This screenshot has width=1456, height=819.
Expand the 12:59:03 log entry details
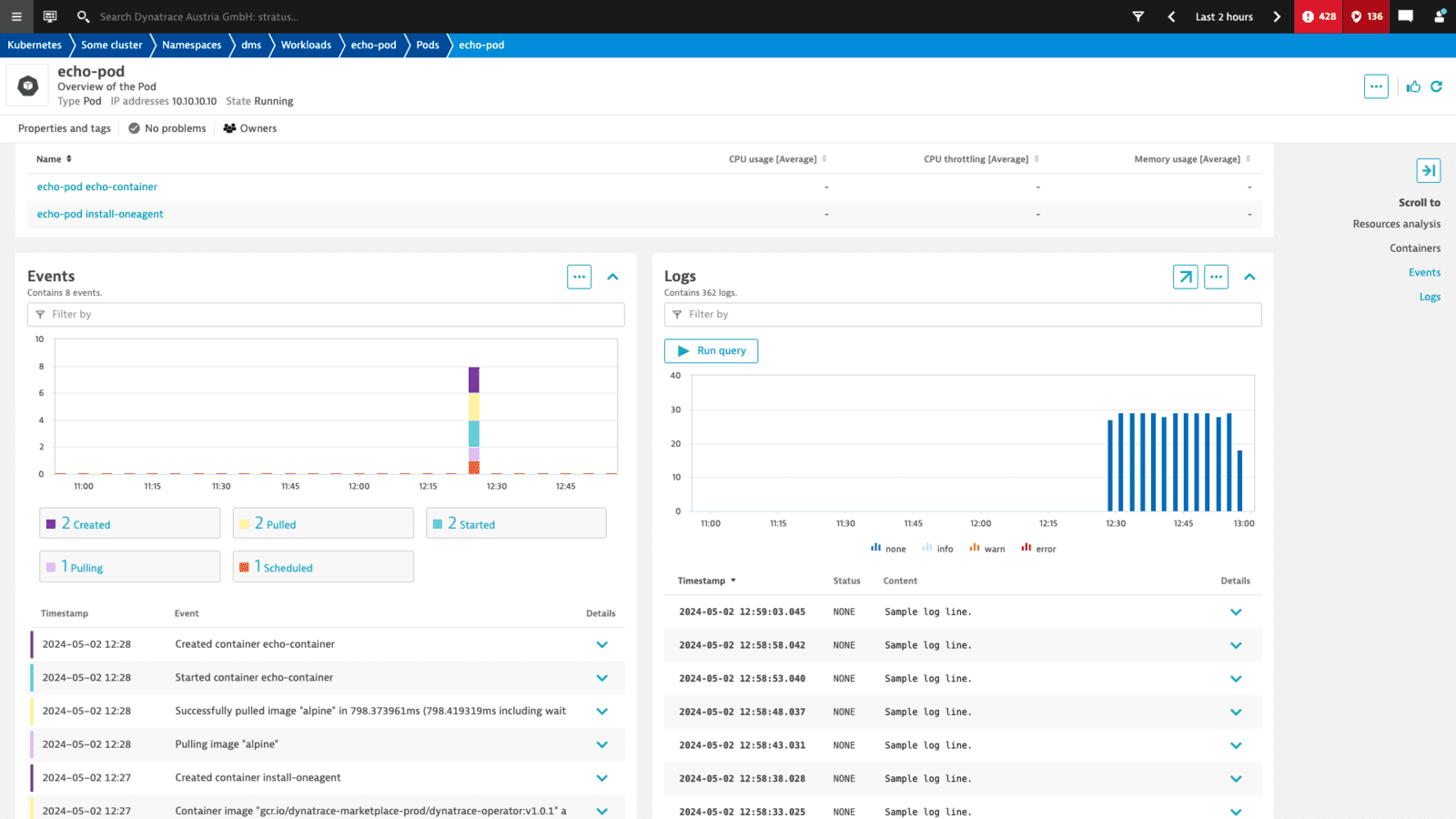coord(1236,612)
